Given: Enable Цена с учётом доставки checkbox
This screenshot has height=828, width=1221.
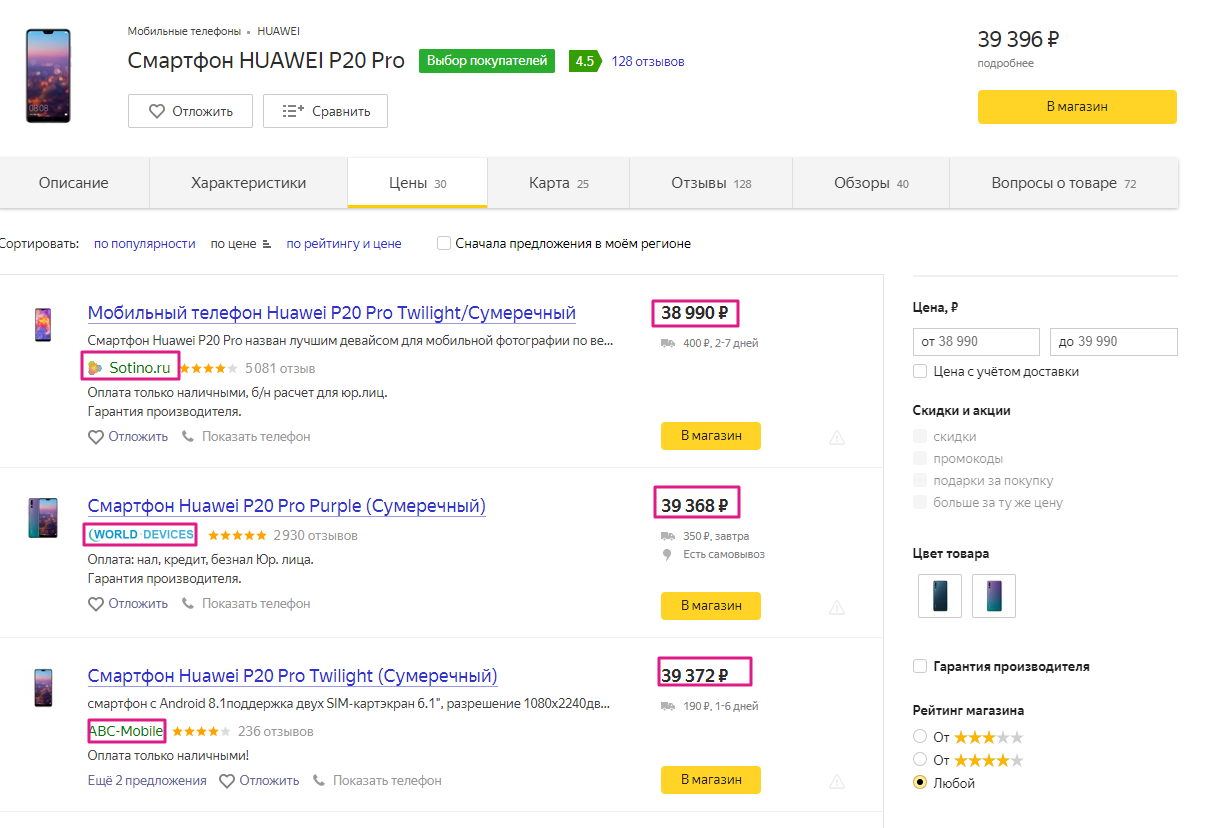Looking at the screenshot, I should click(x=920, y=371).
